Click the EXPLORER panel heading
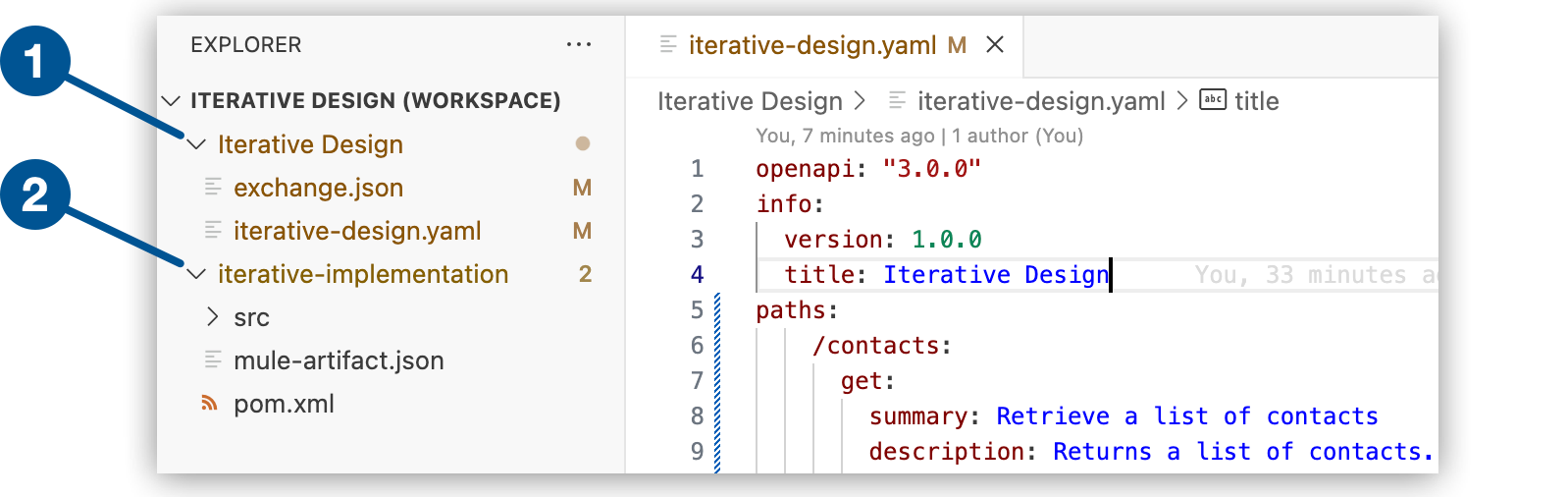Screen dimensions: 1568x497 click(x=246, y=45)
